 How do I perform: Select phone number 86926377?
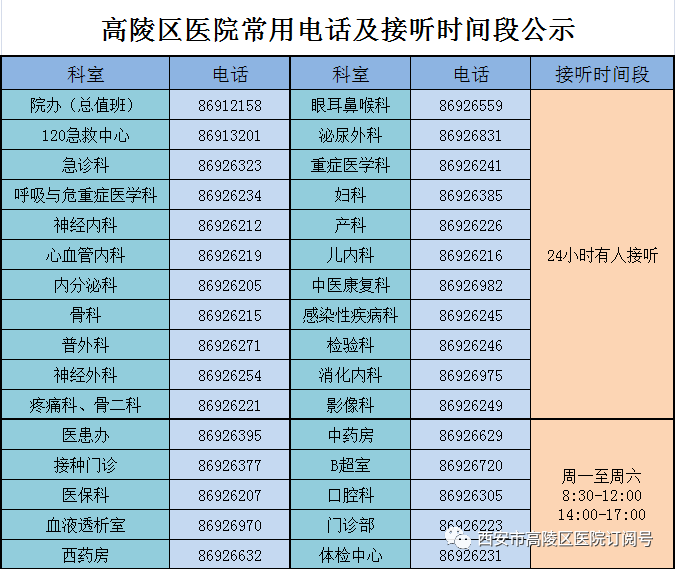click(230, 465)
